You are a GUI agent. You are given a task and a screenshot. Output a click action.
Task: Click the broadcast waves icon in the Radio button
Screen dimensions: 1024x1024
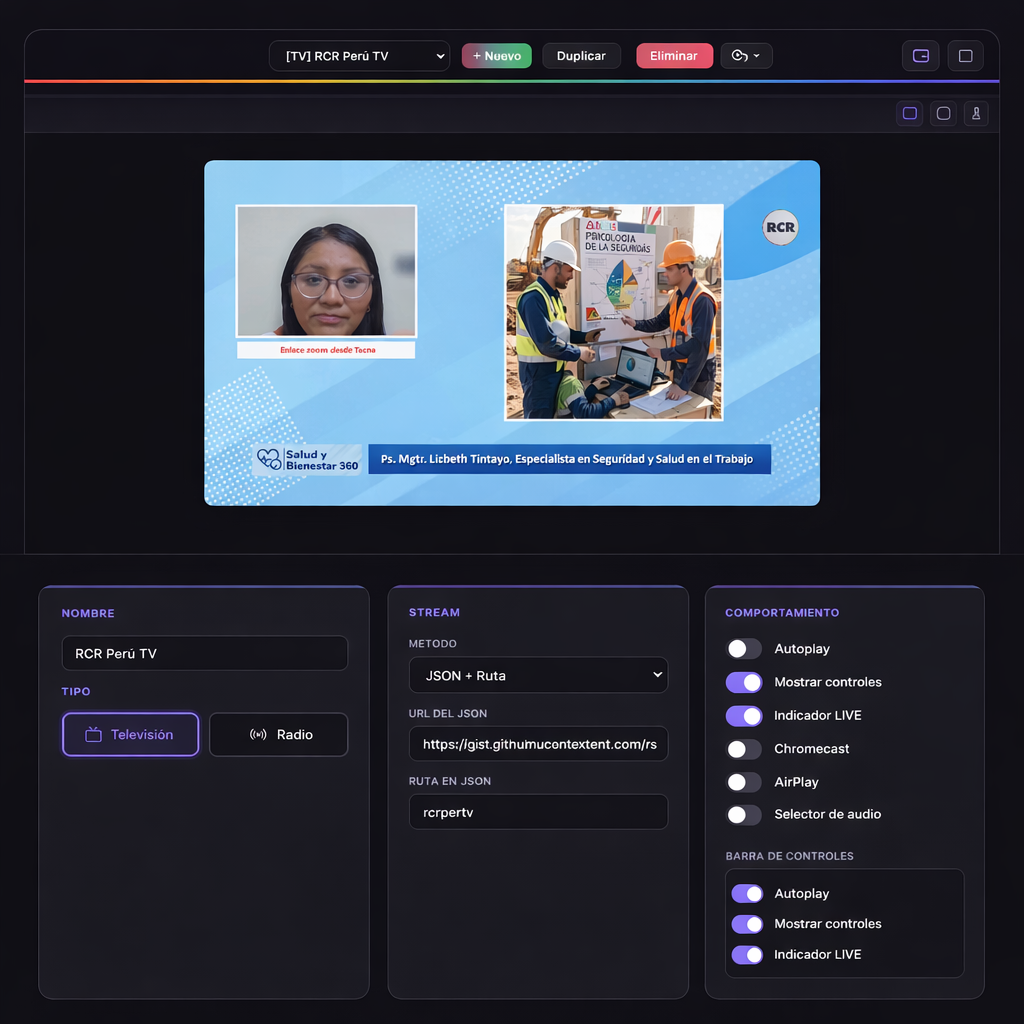(258, 735)
